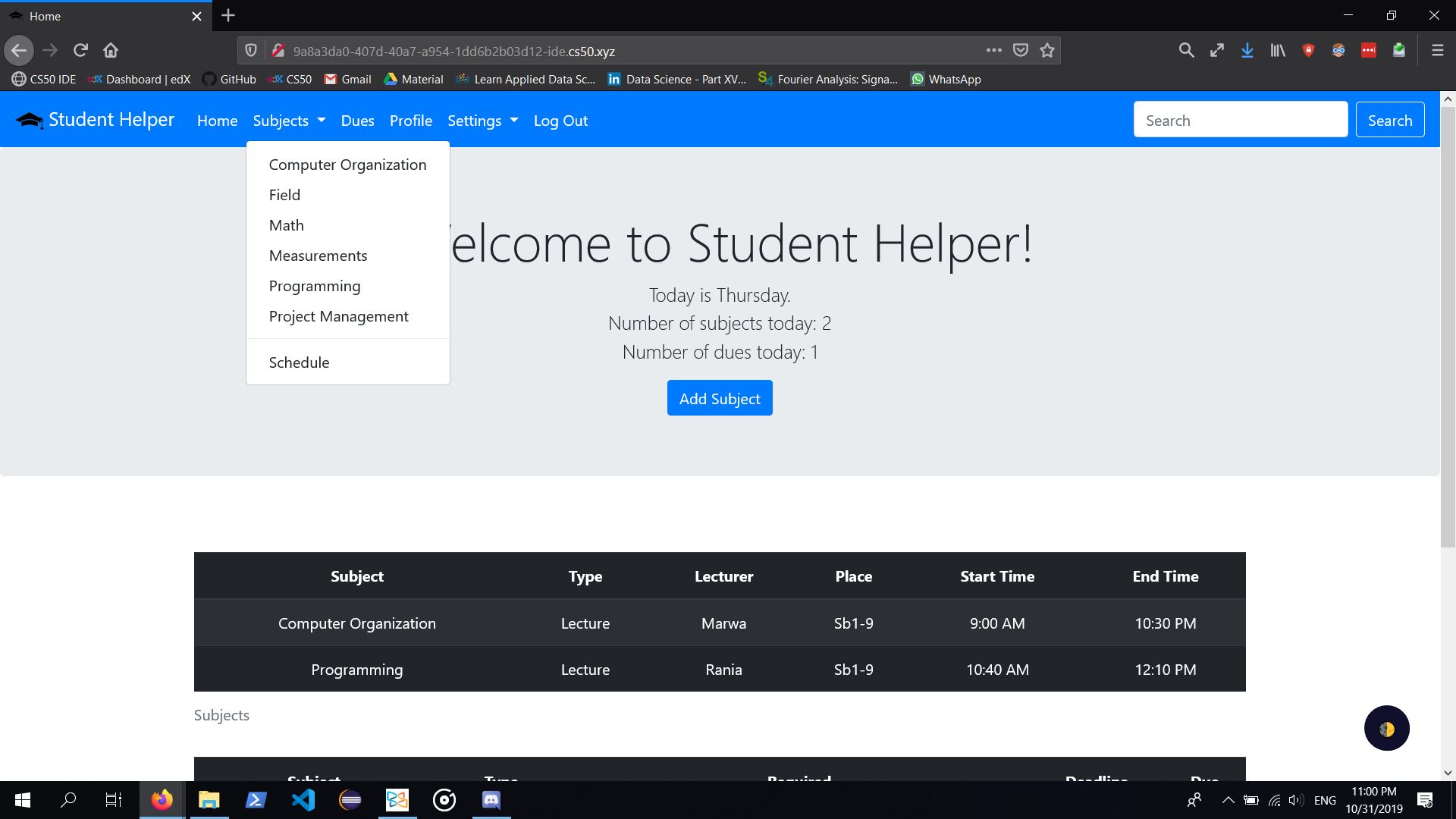Select Programming from Subjects menu
This screenshot has width=1456, height=819.
347,286
